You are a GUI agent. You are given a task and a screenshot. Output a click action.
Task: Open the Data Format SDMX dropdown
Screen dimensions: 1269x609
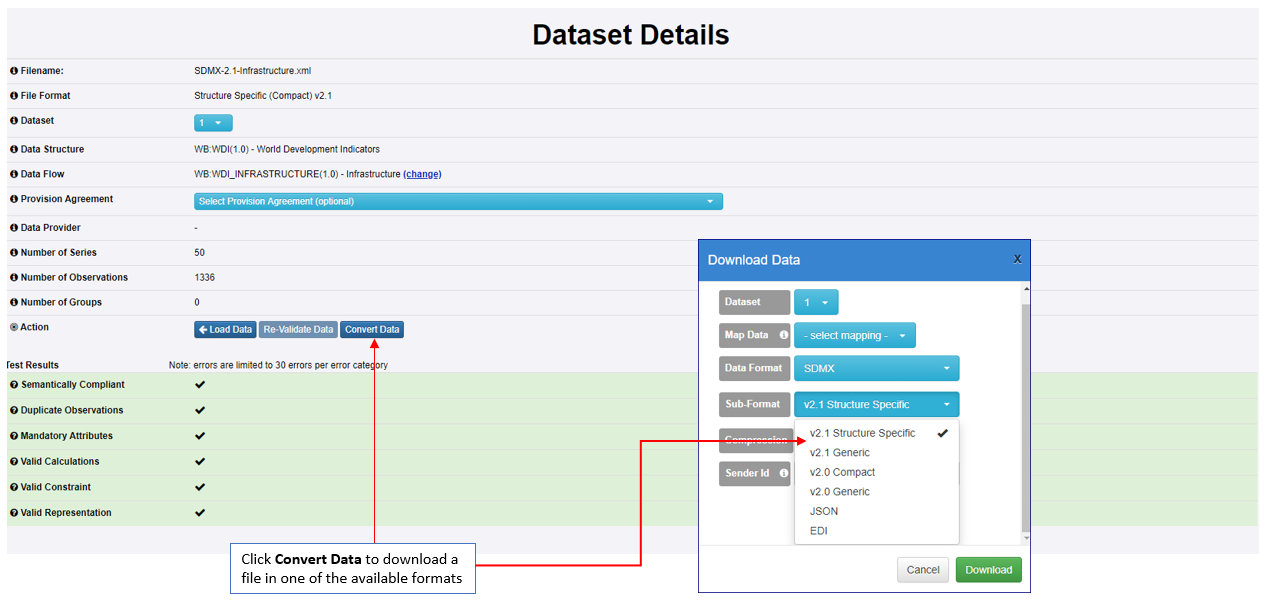click(876, 369)
